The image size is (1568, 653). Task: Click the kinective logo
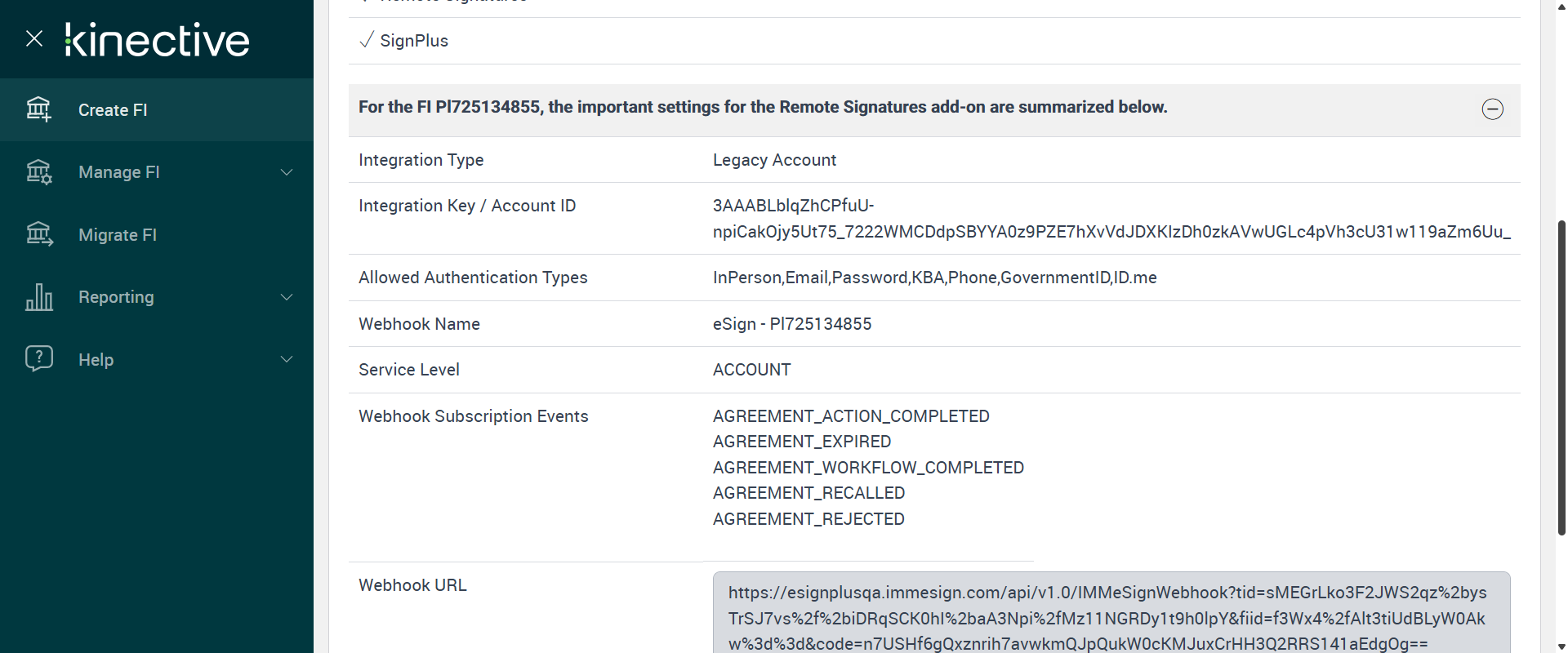[158, 40]
